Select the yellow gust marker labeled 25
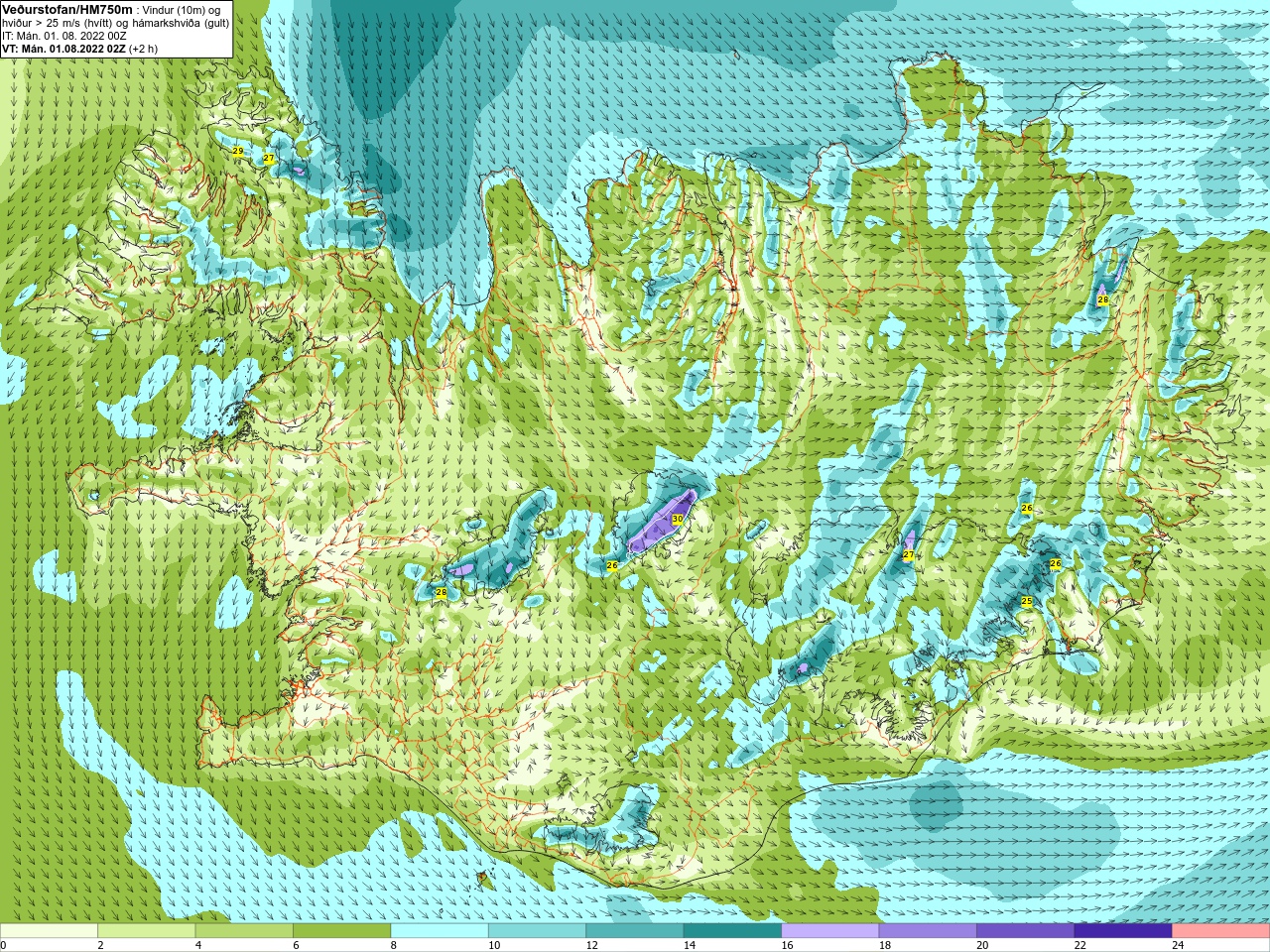Viewport: 1270px width, 952px height. coord(1027,602)
